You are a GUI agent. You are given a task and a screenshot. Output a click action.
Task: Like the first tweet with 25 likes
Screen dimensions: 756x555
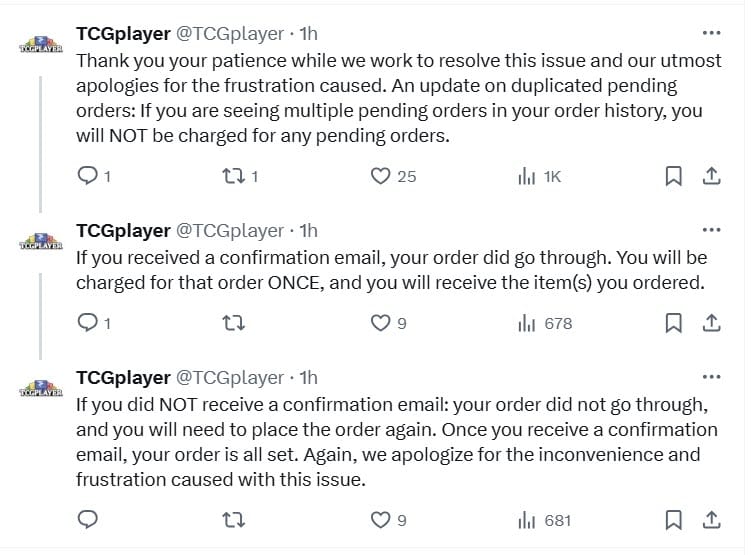pos(380,176)
